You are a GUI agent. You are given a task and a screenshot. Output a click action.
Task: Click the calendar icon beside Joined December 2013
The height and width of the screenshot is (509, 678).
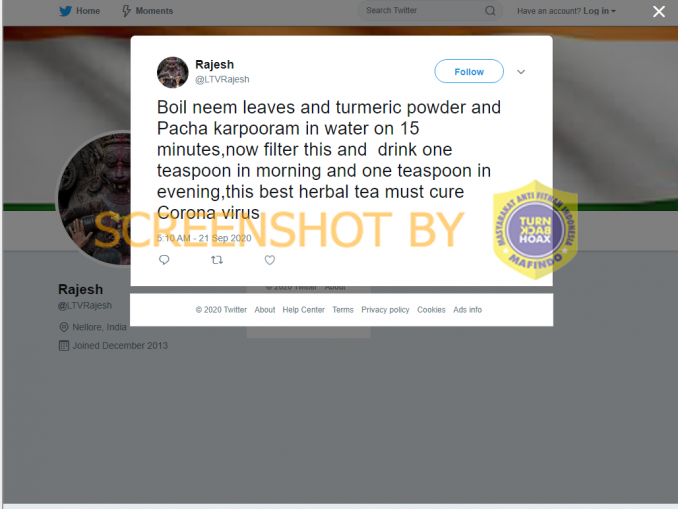point(64,346)
